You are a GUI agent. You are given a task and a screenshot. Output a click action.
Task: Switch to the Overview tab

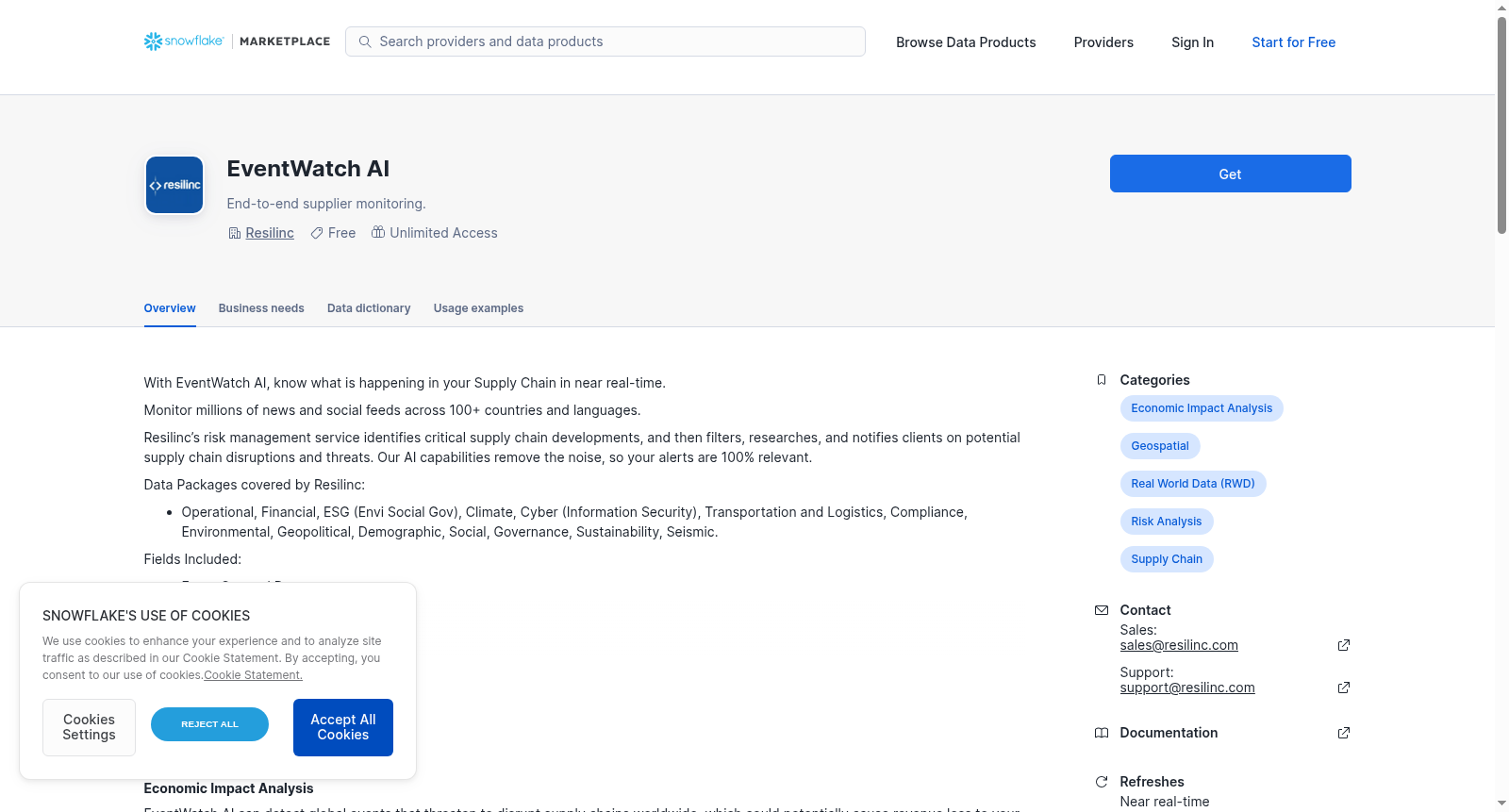(170, 308)
